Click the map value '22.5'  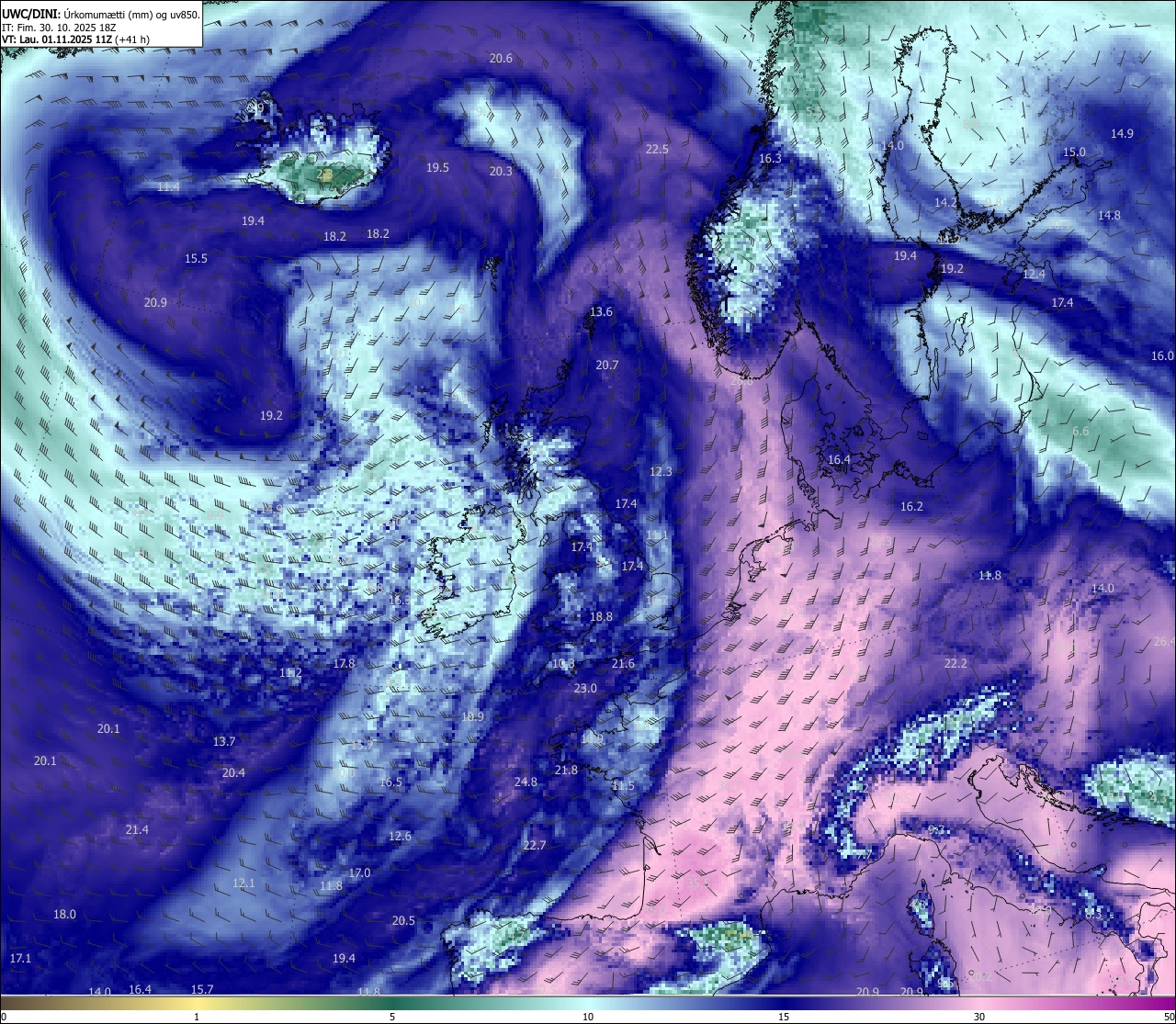(657, 149)
